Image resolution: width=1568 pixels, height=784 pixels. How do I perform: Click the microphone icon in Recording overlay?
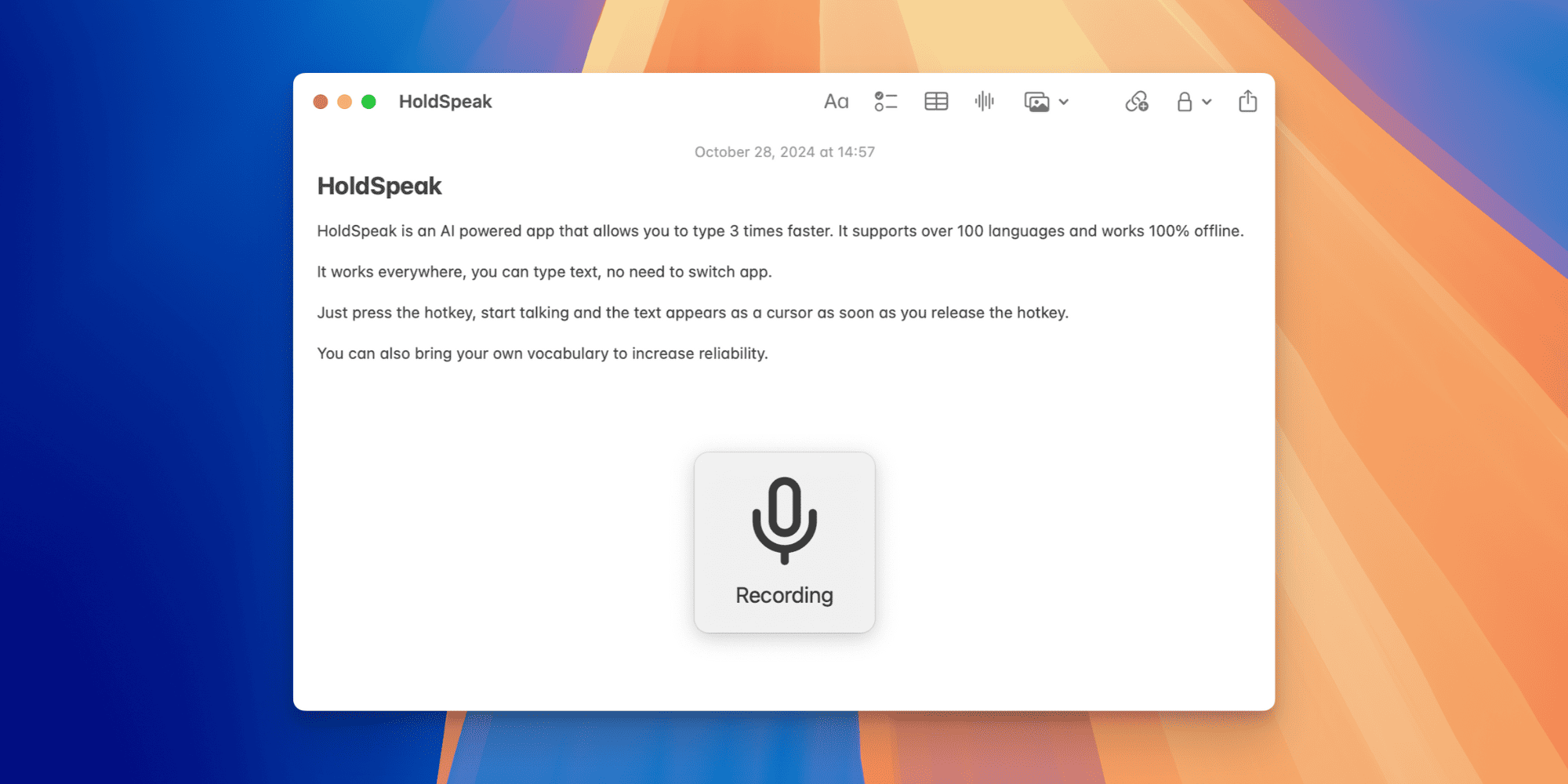(x=784, y=519)
